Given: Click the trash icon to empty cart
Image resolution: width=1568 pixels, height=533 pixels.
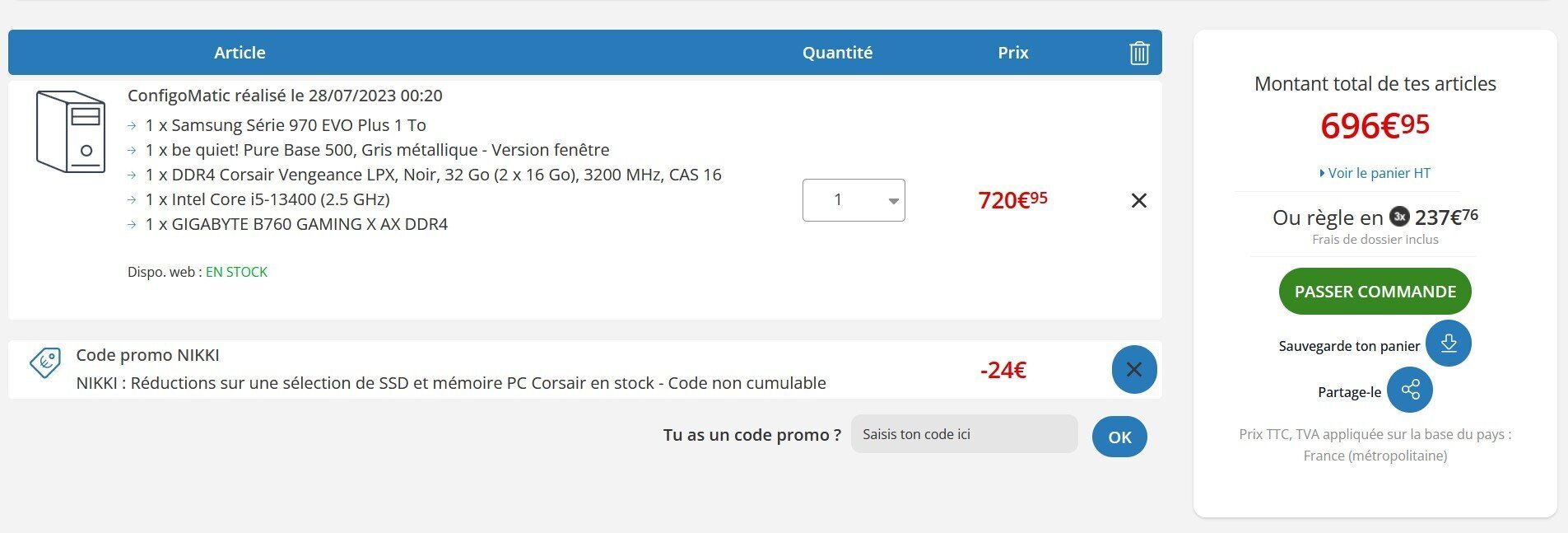Looking at the screenshot, I should (x=1138, y=53).
